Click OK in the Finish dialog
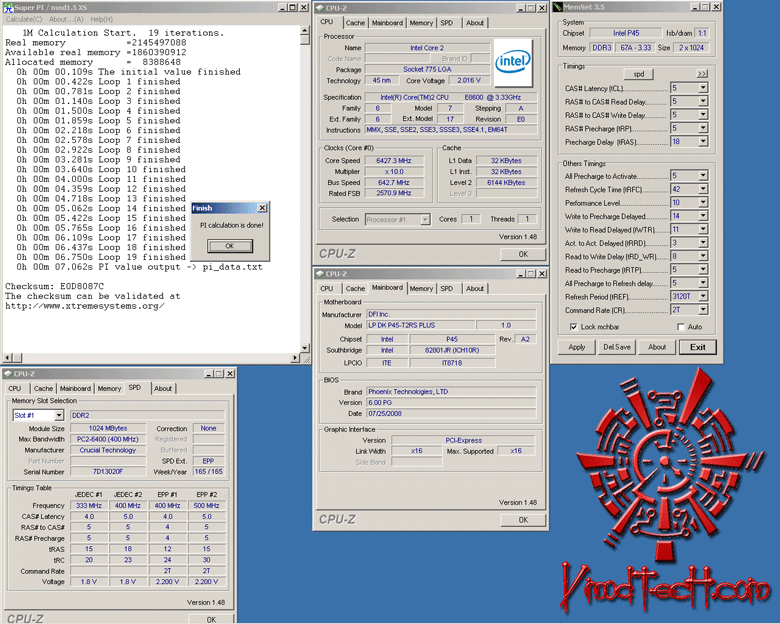This screenshot has height=624, width=780. [x=230, y=246]
